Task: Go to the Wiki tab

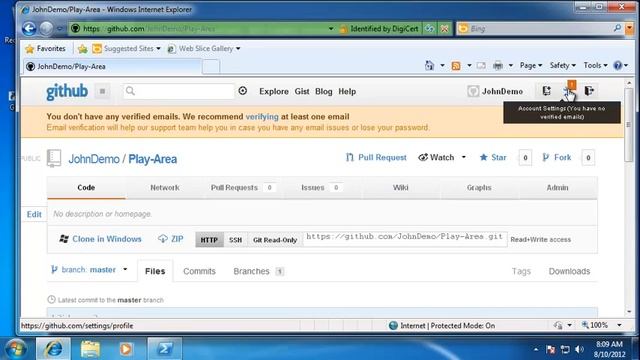Action: pos(400,188)
